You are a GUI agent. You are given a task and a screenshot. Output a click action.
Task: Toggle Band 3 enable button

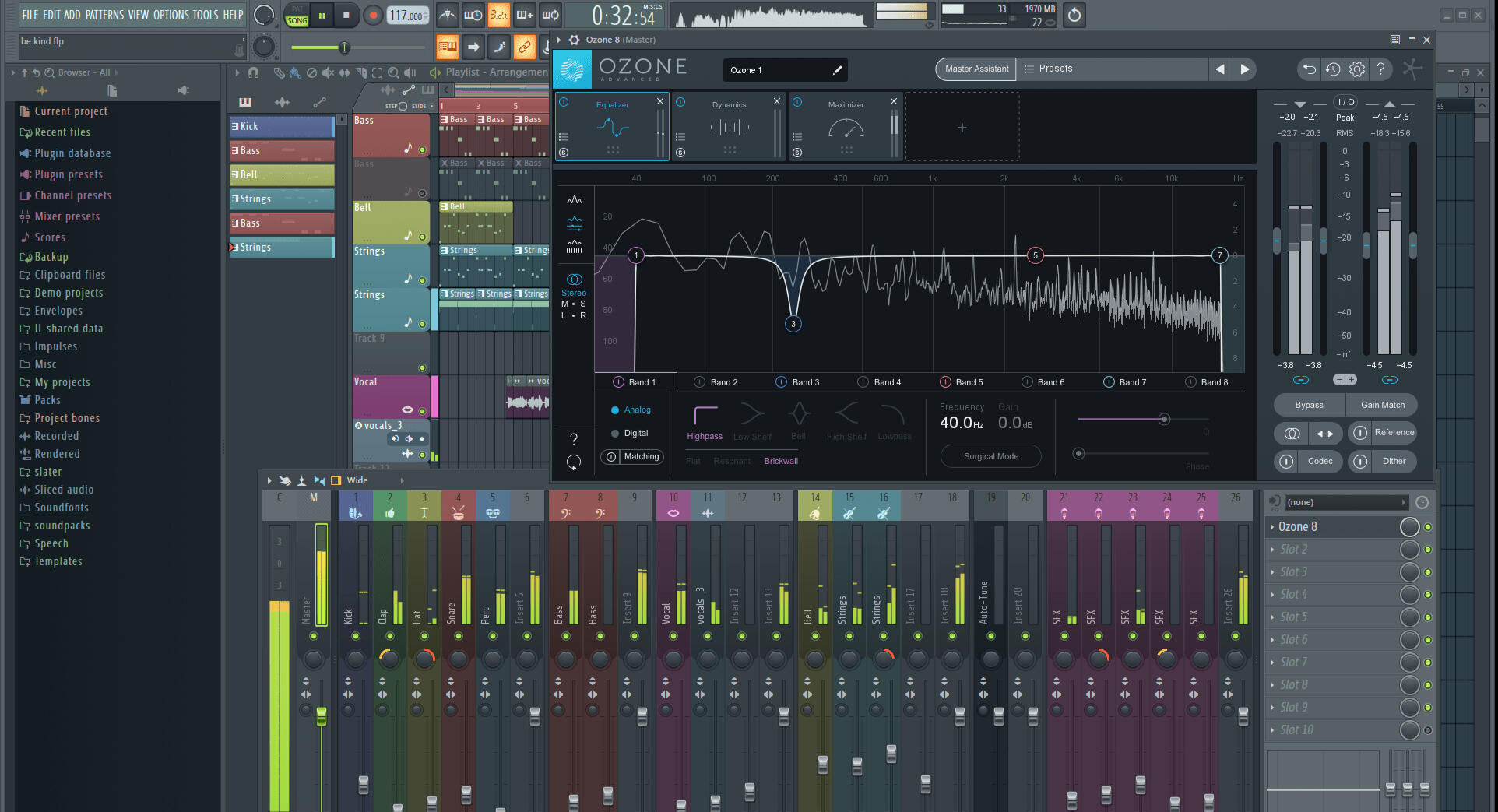[x=781, y=382]
